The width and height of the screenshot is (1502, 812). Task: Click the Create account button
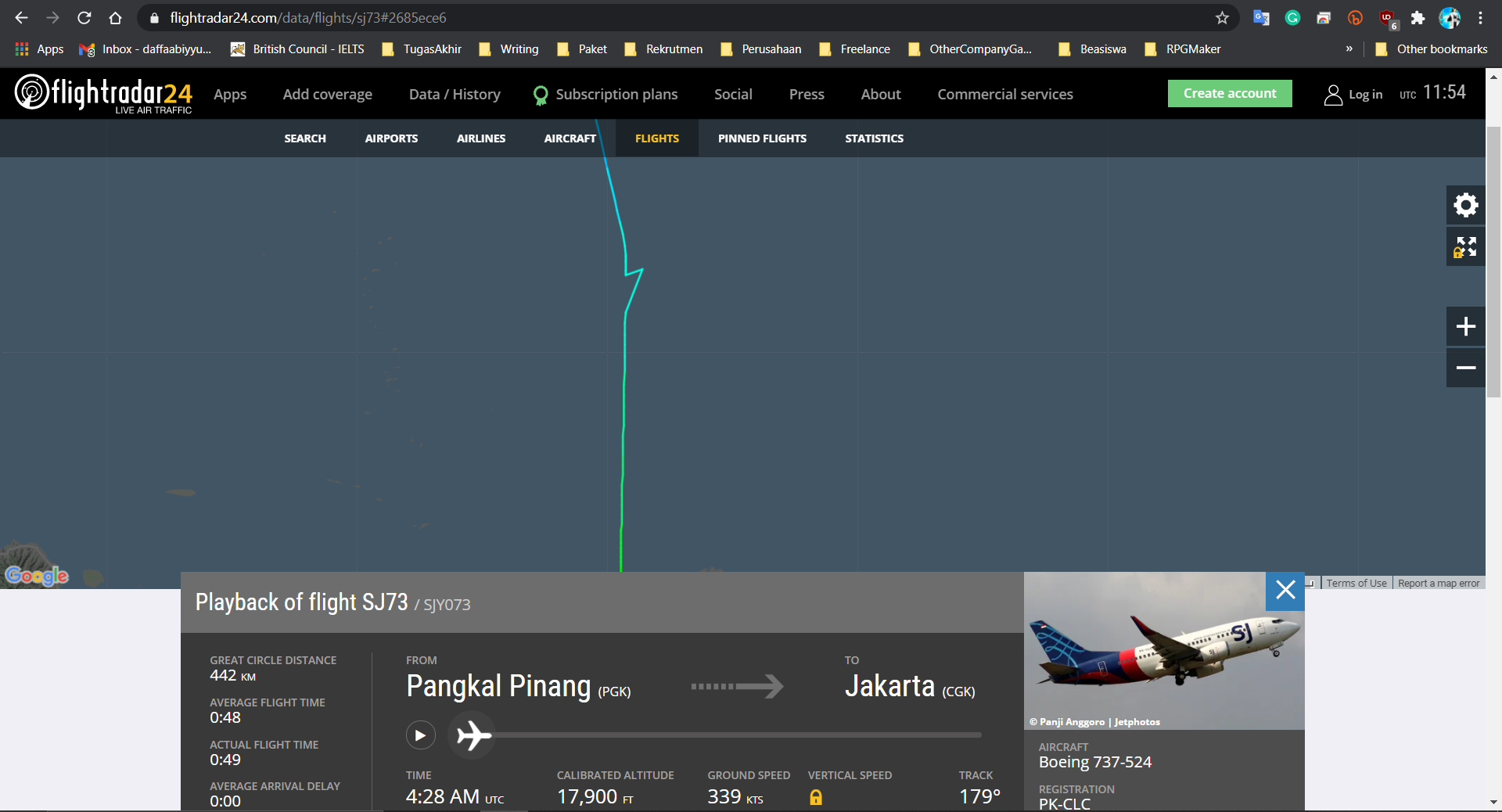click(x=1230, y=94)
